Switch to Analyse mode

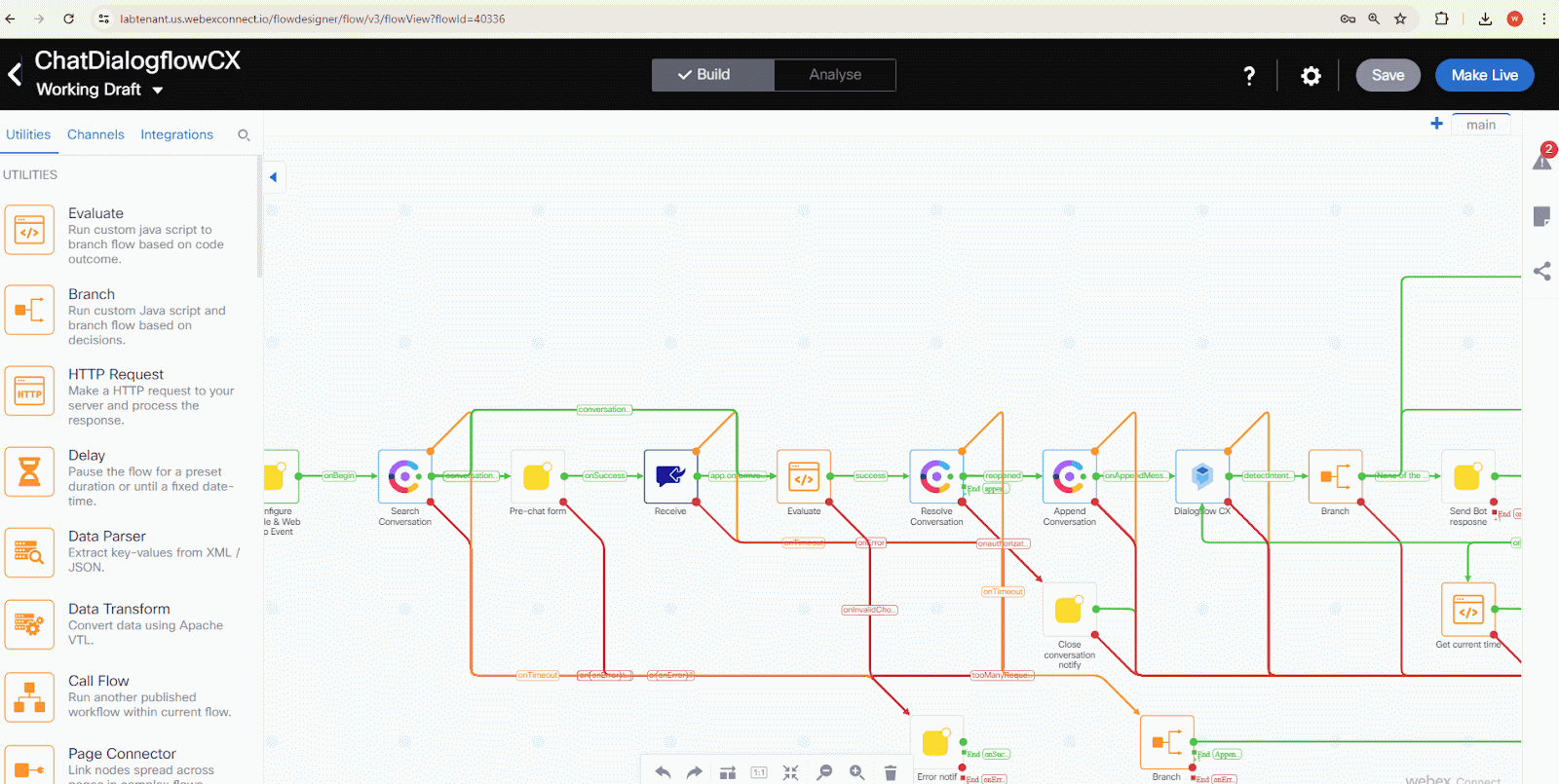coord(835,75)
